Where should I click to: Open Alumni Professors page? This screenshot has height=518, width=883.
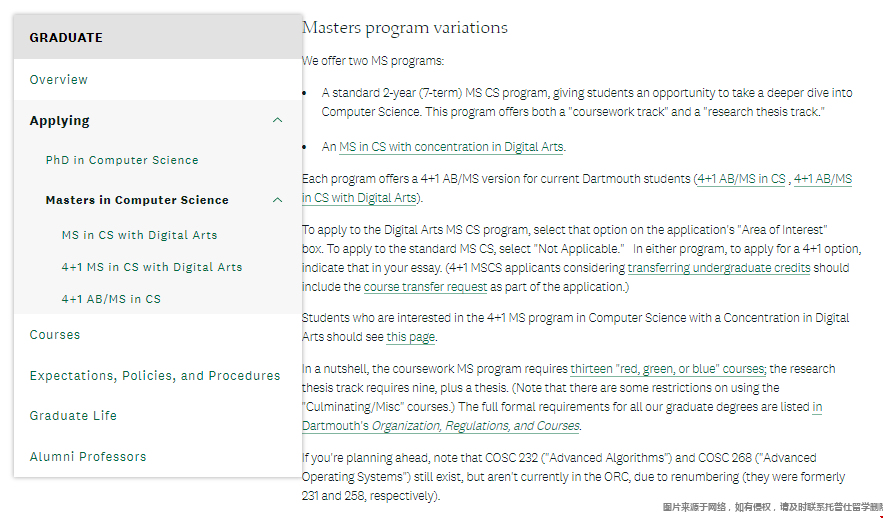click(88, 457)
